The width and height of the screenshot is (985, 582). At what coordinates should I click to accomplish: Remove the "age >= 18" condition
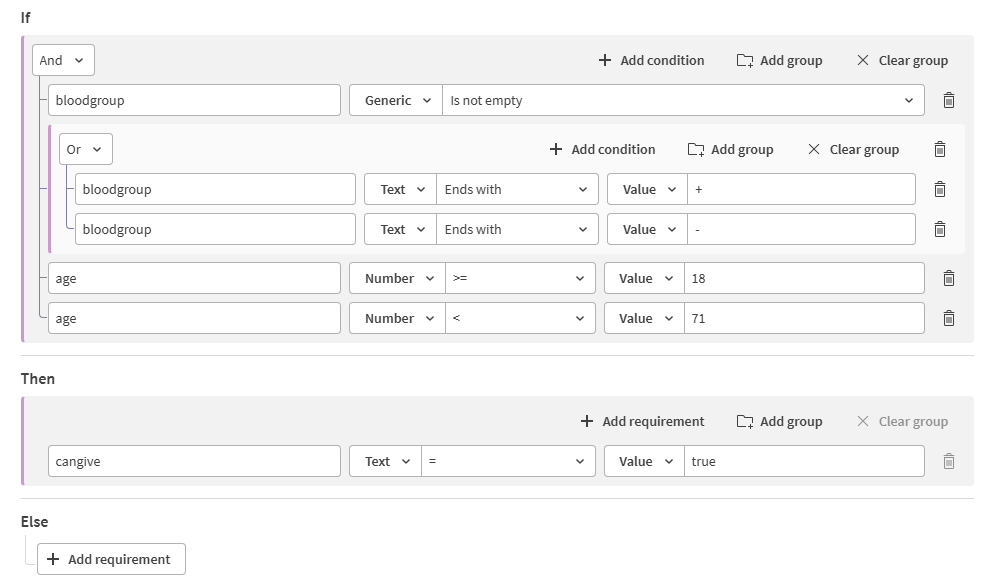tap(948, 277)
